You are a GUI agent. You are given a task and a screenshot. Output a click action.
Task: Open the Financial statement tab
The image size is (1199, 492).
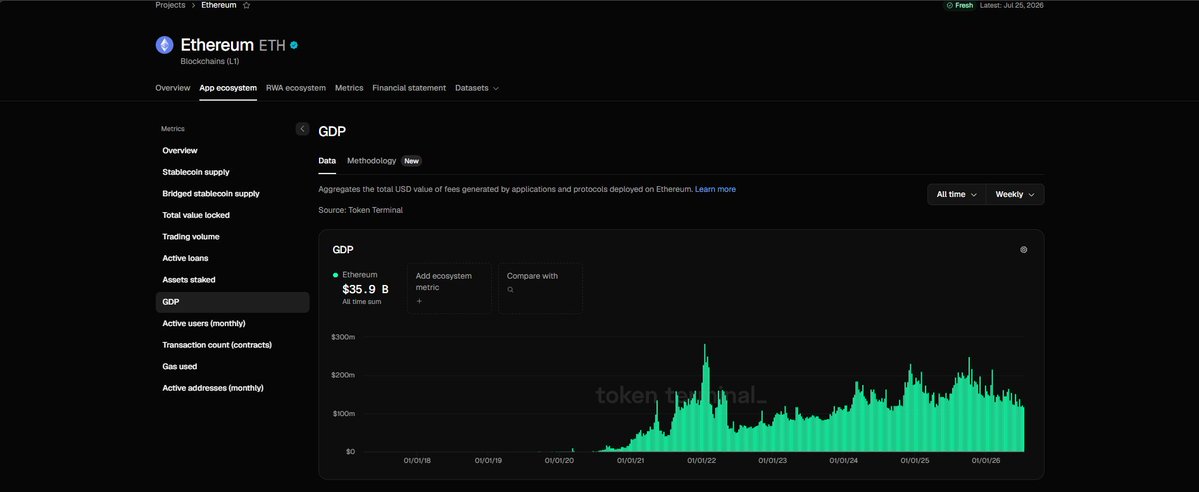[x=409, y=88]
